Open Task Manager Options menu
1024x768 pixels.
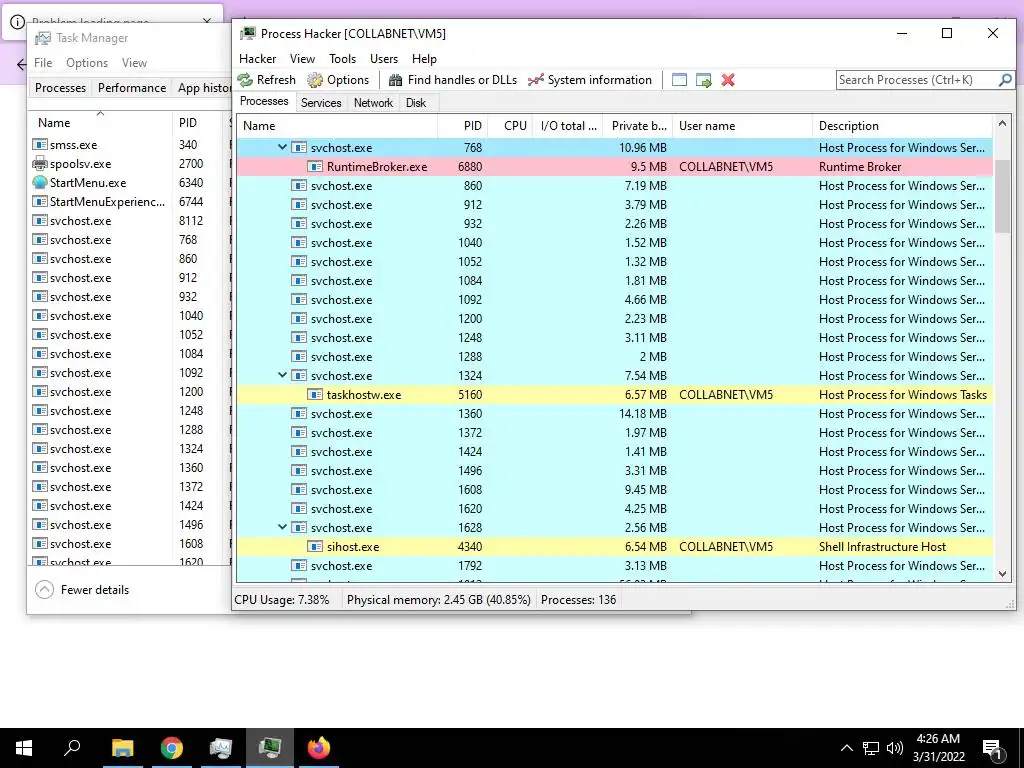(87, 63)
